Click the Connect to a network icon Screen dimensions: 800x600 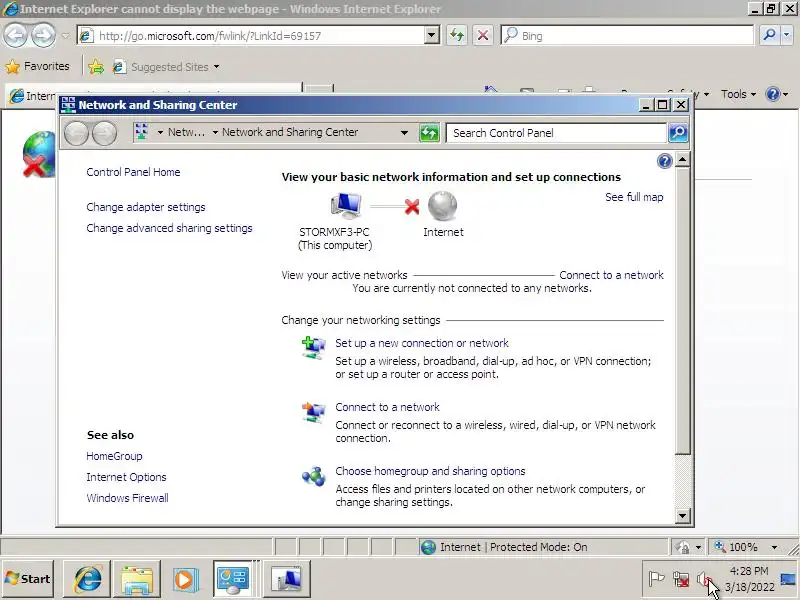[x=313, y=412]
